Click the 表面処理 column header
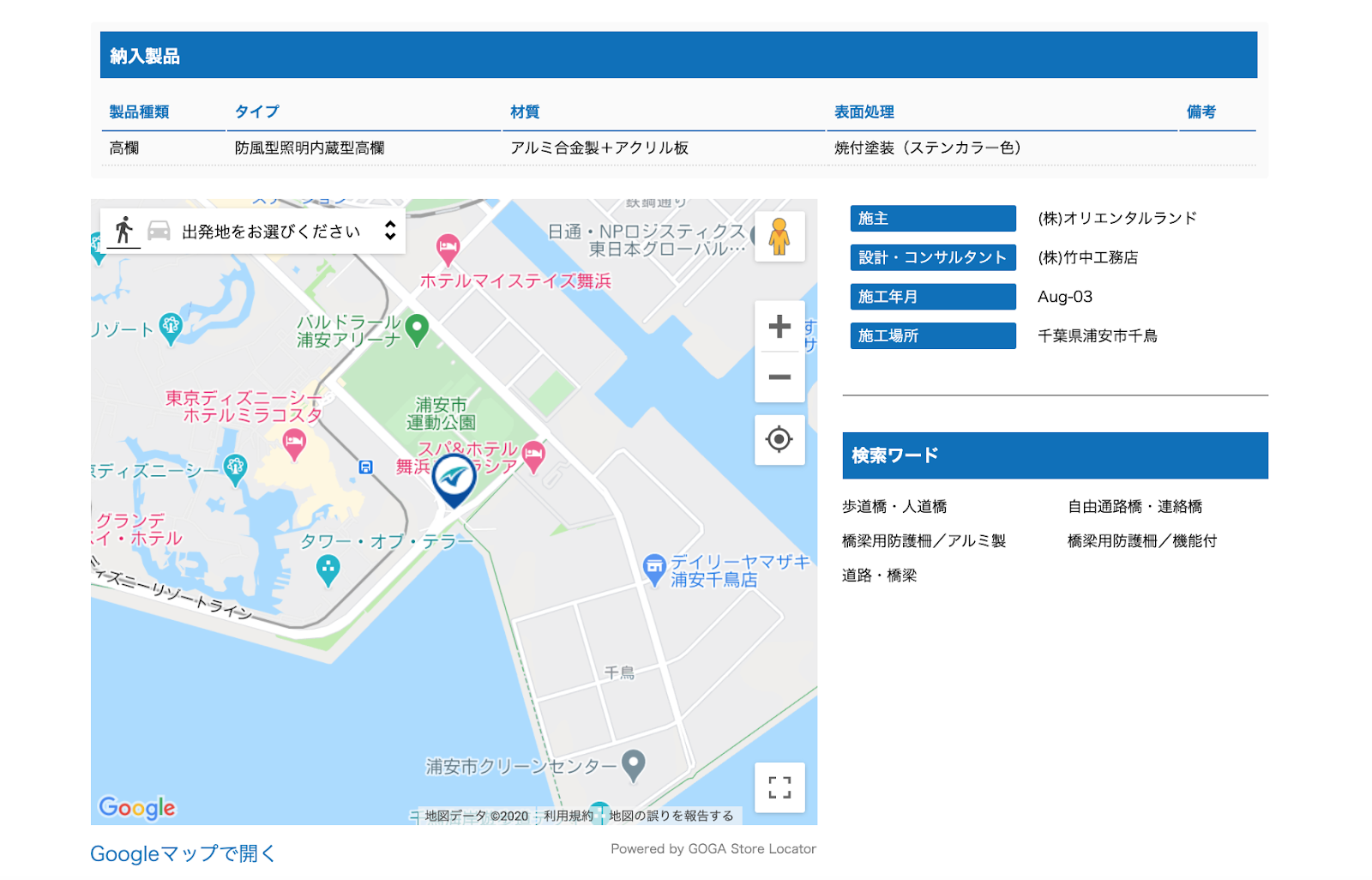1372x880 pixels. 864,112
